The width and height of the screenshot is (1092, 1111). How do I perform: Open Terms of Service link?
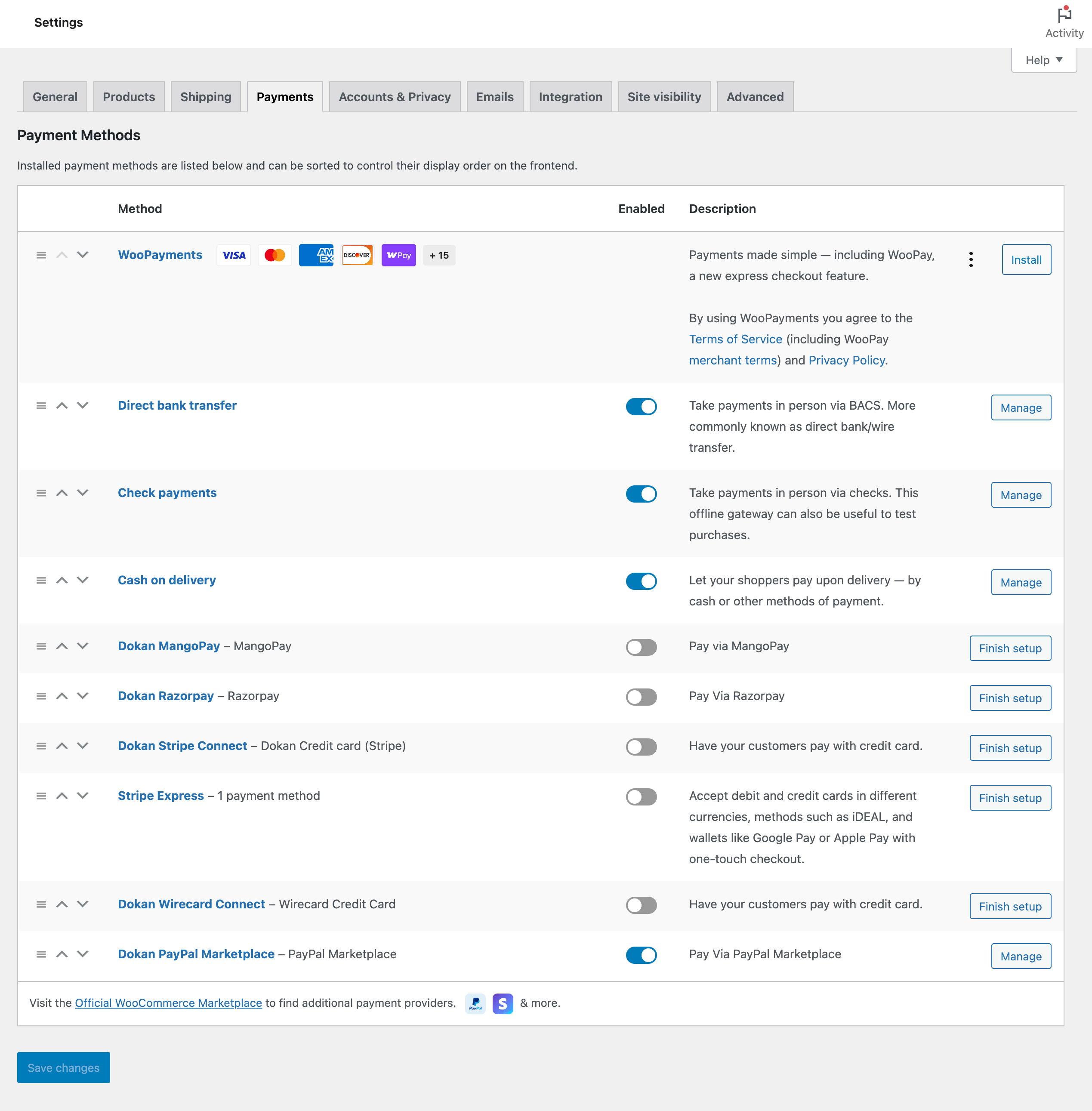(x=735, y=339)
